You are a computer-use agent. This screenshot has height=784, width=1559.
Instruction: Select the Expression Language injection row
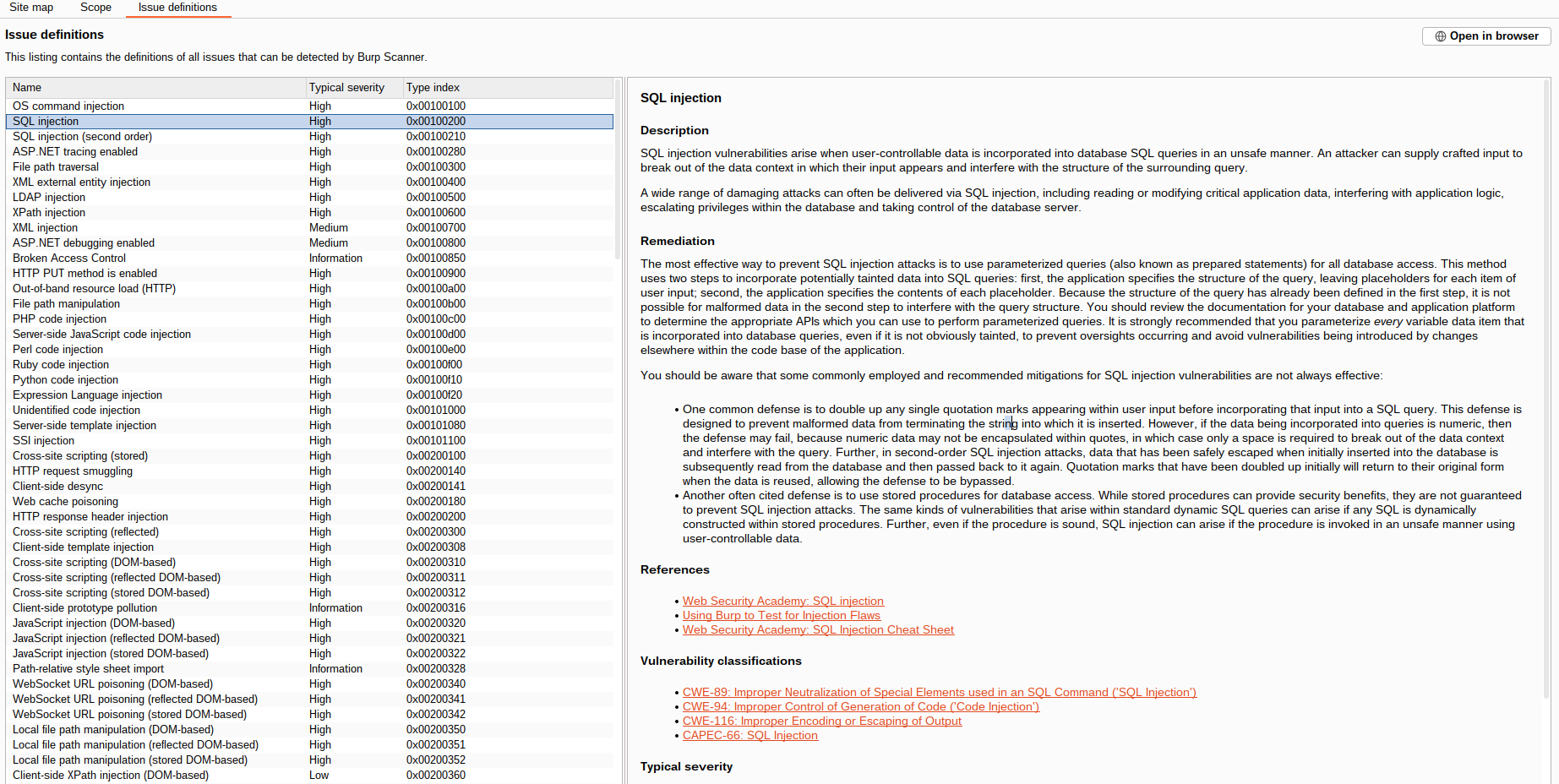click(x=309, y=395)
